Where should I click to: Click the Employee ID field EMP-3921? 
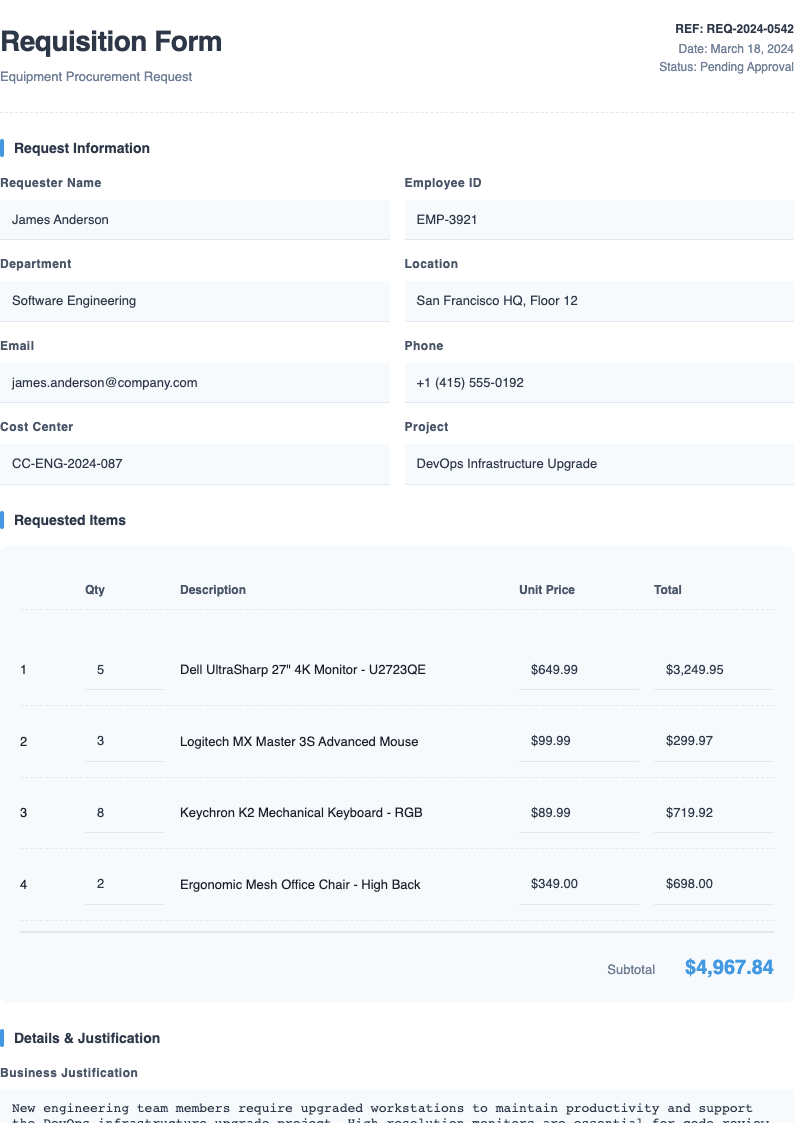(x=598, y=219)
